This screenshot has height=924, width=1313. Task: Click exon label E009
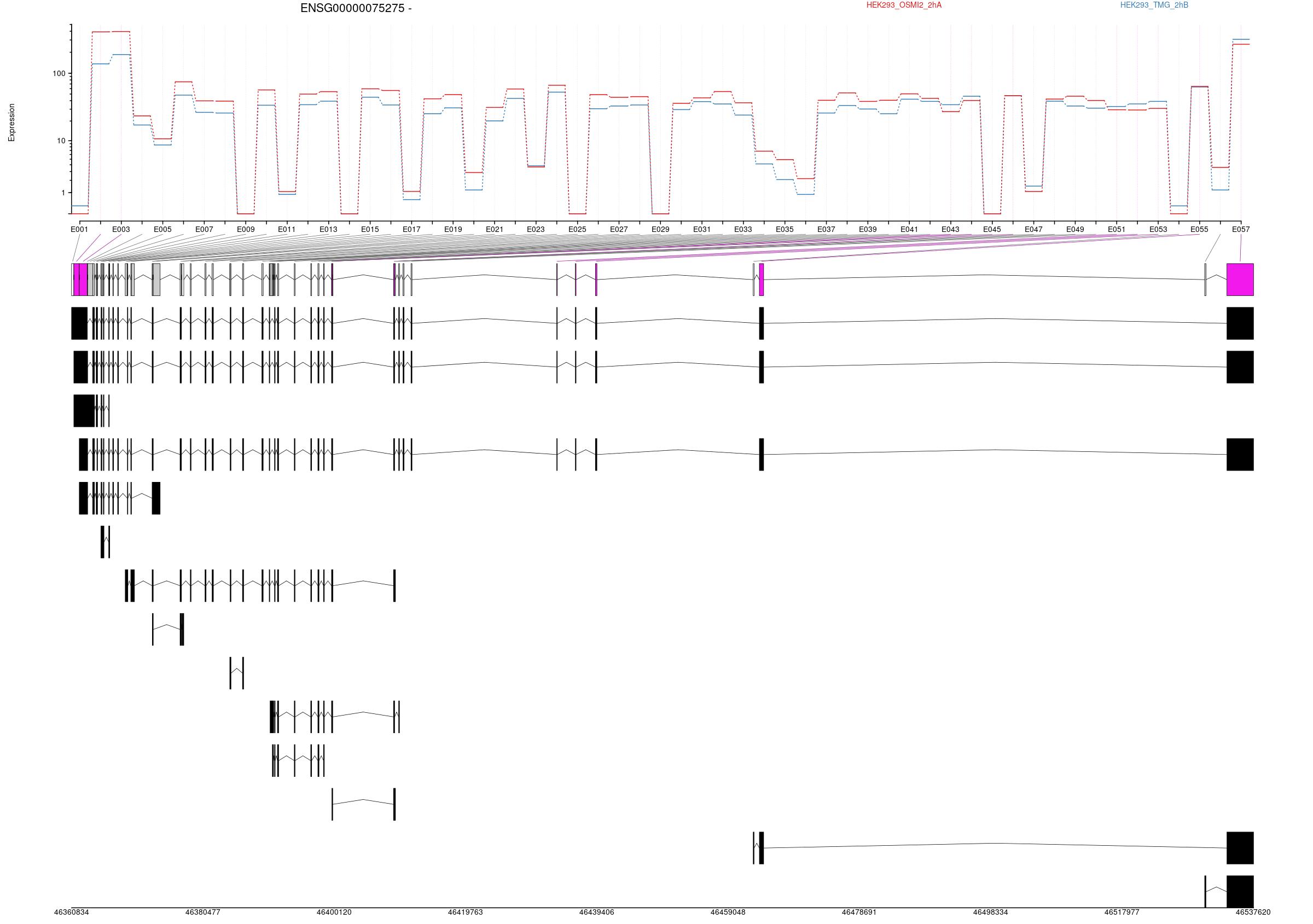tap(245, 229)
